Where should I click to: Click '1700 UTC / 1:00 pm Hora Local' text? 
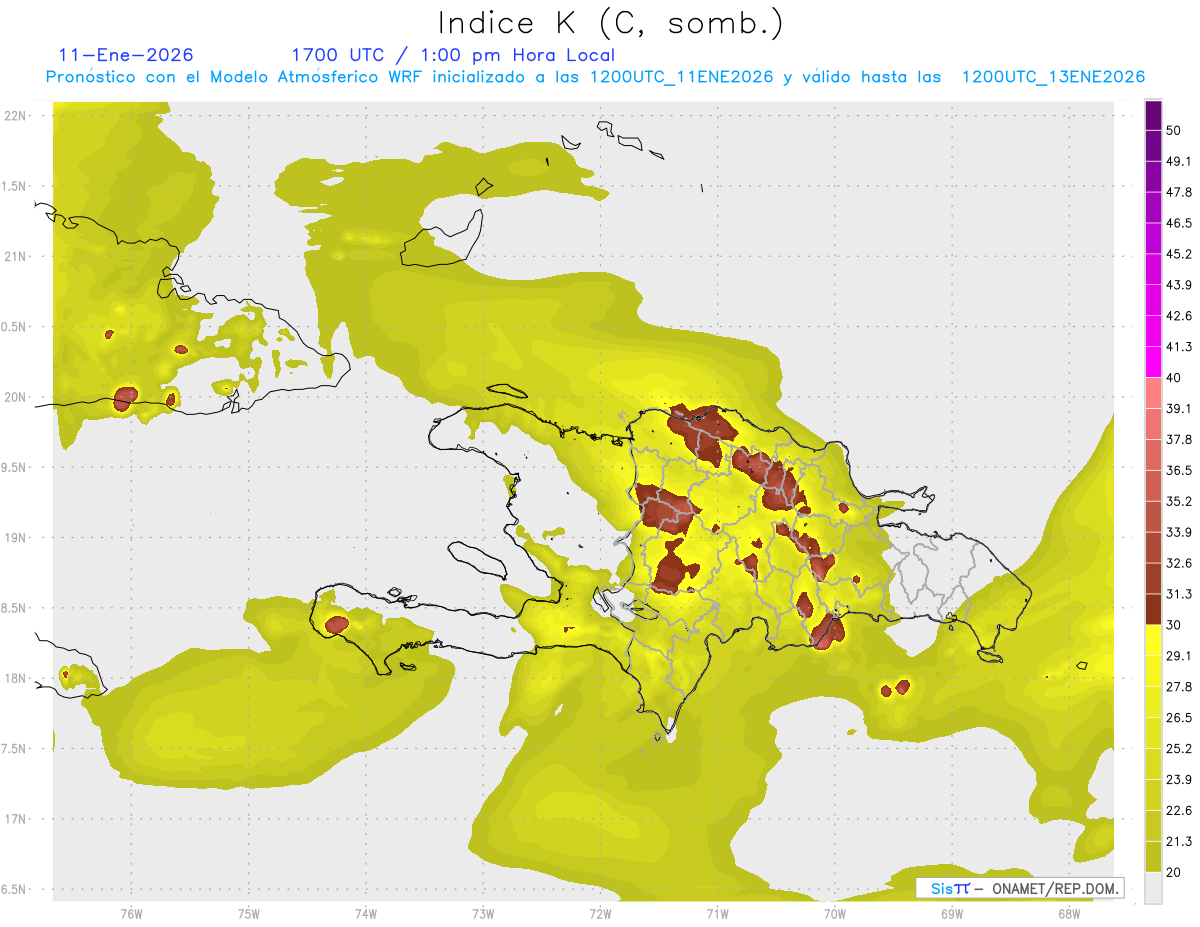pos(453,55)
